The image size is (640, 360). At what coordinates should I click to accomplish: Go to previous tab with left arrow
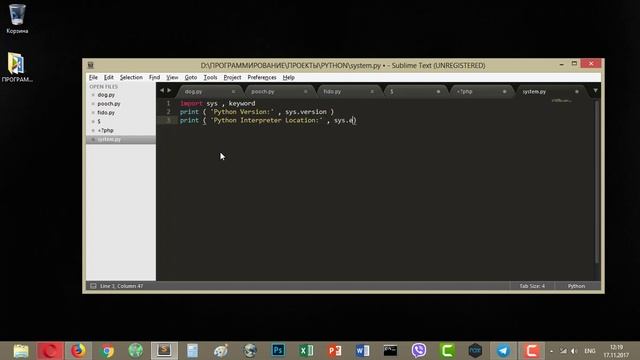tap(162, 90)
